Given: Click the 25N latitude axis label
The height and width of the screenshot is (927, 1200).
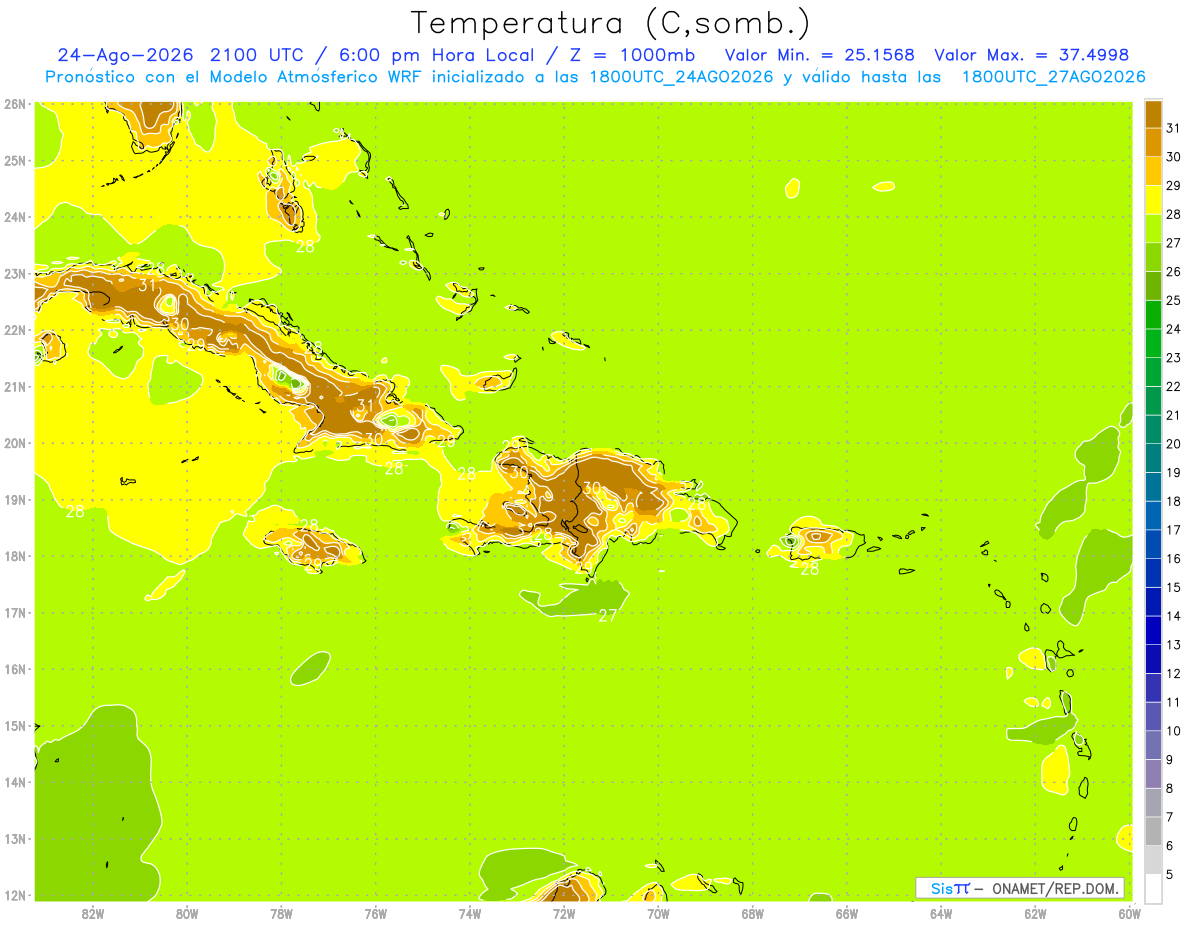Looking at the screenshot, I should click(x=15, y=161).
